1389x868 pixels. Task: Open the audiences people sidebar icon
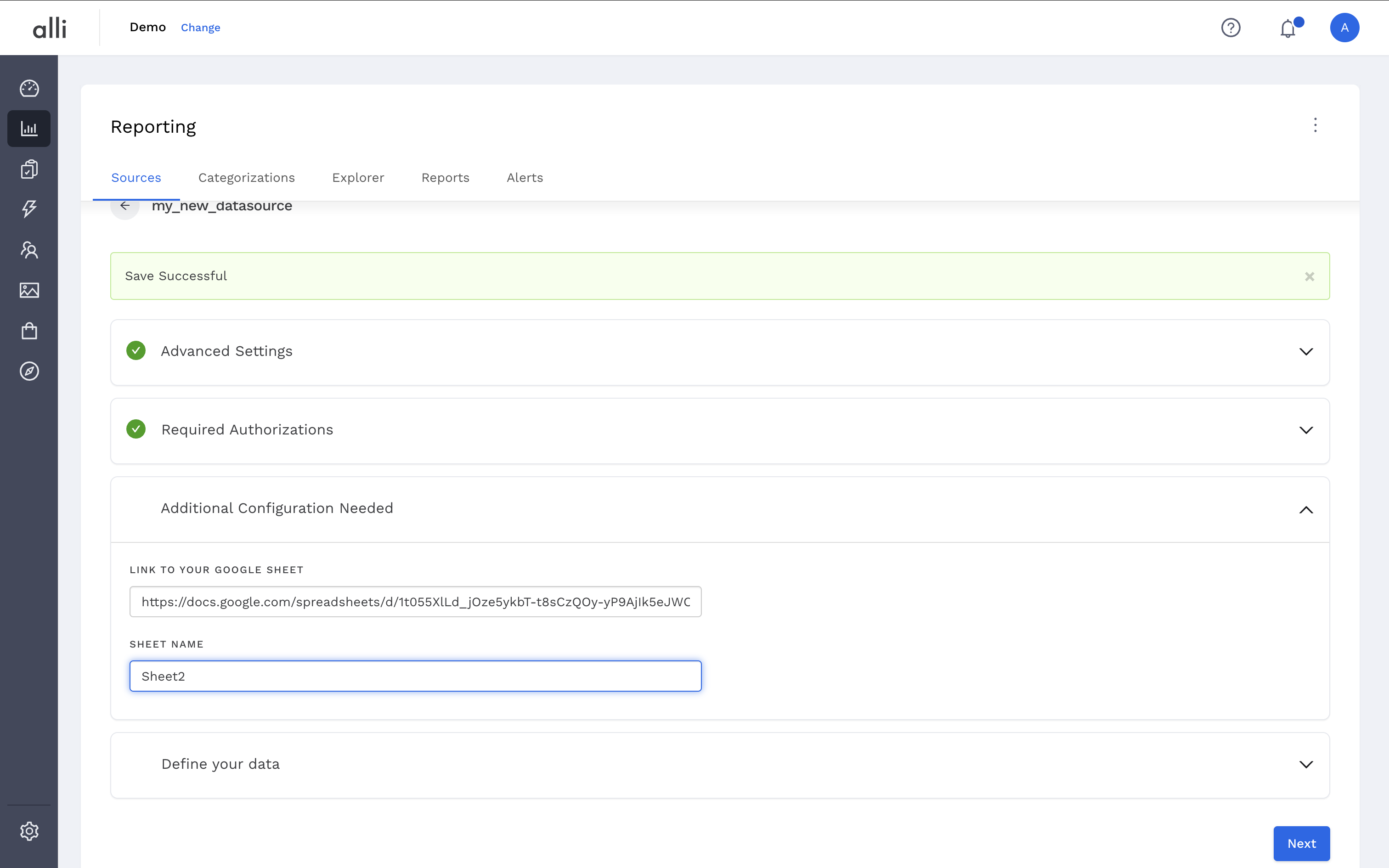29,250
